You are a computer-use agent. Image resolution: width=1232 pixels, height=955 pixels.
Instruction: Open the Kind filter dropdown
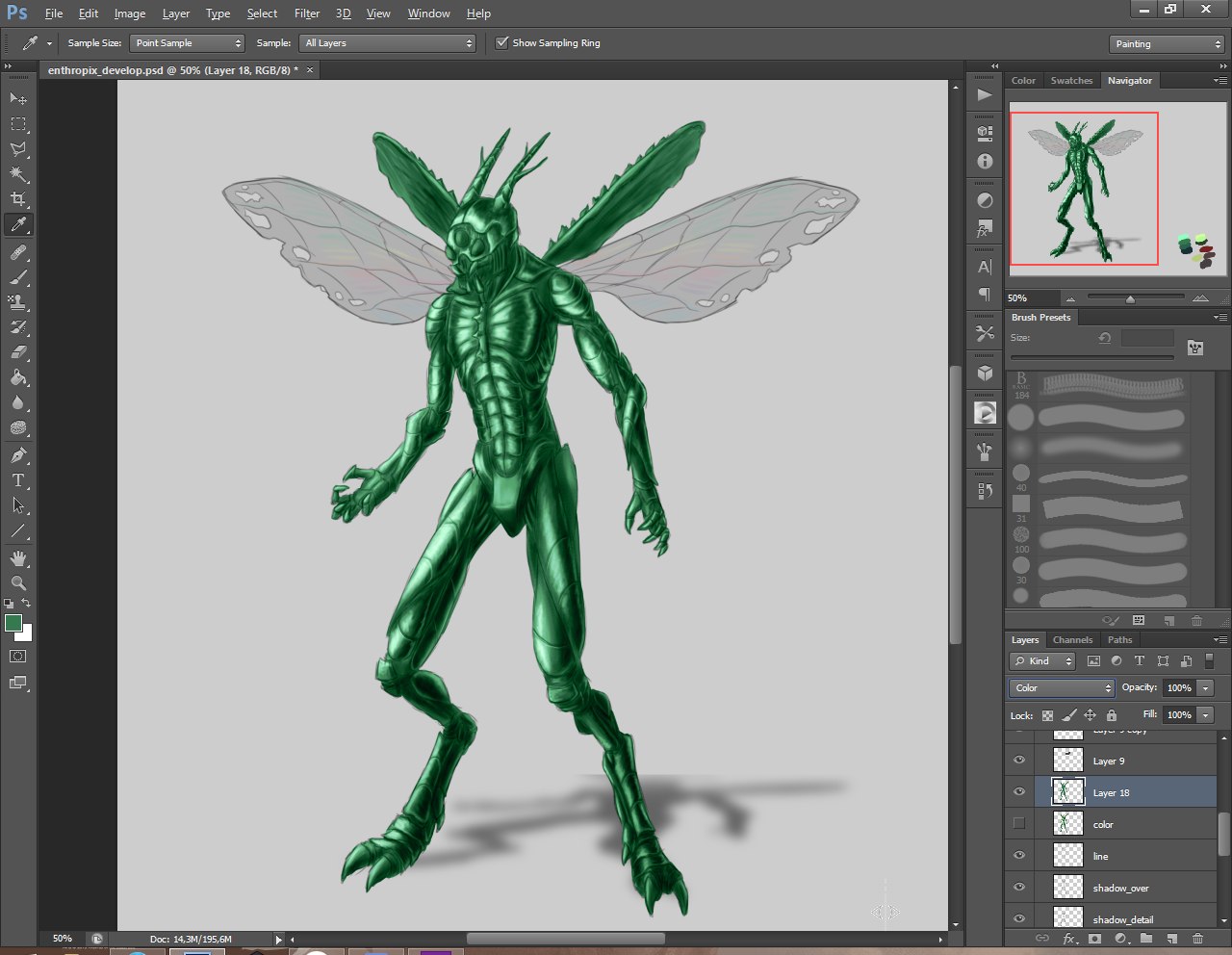[x=1042, y=660]
